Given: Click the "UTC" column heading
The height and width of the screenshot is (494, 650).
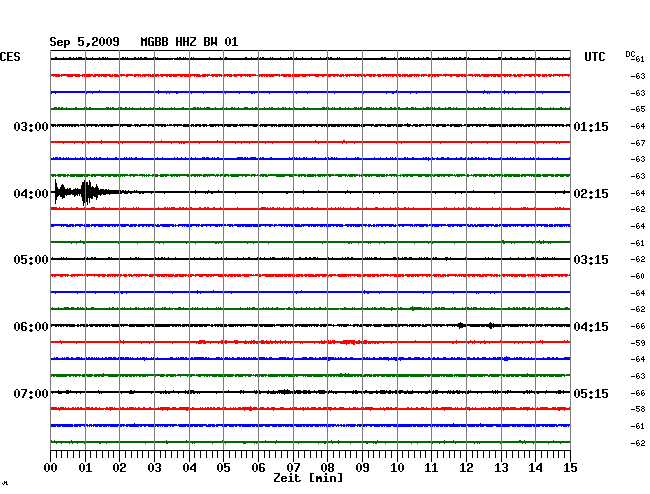Looking at the screenshot, I should (594, 57).
